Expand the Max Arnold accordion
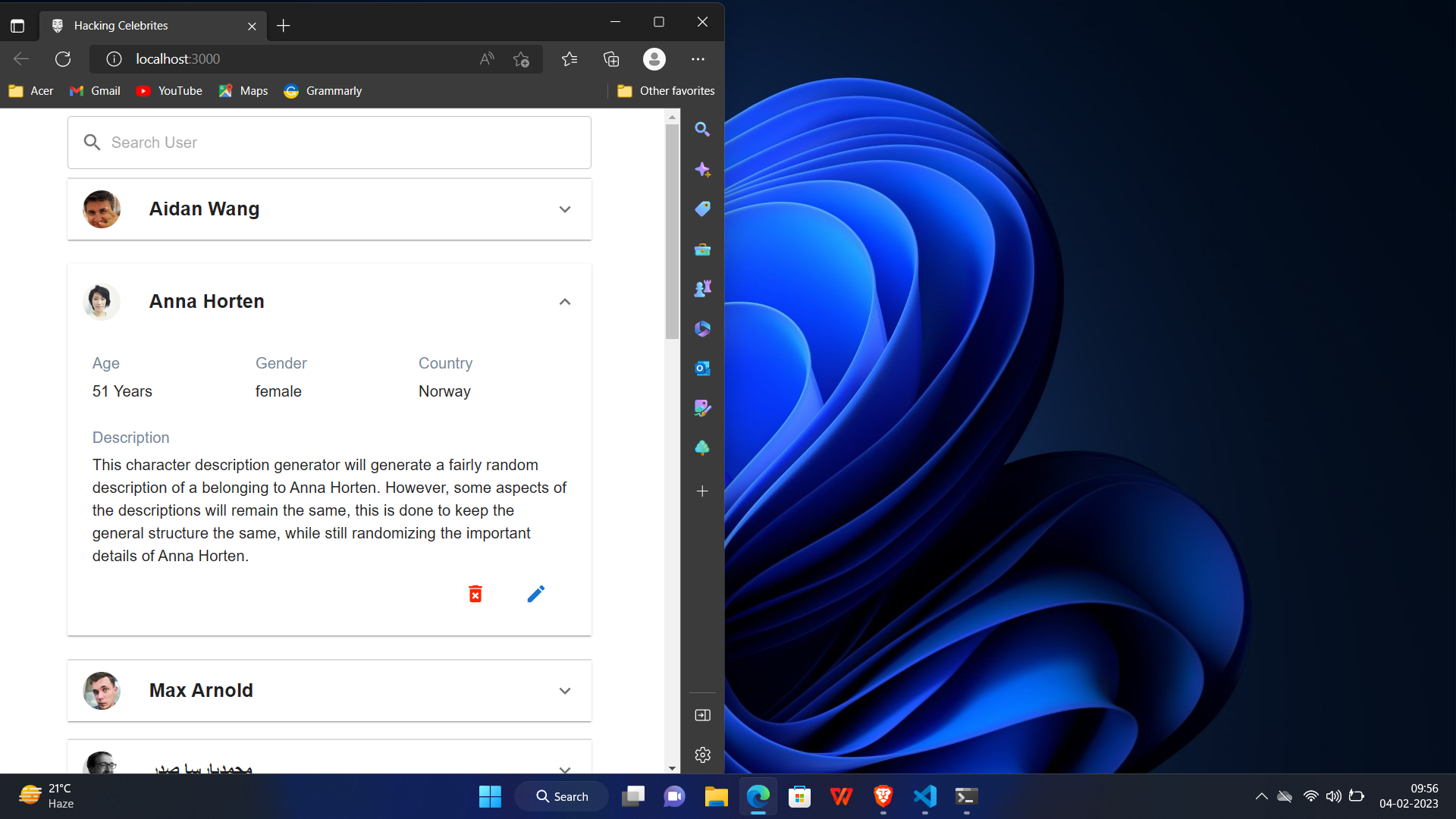1456x819 pixels. 564,691
